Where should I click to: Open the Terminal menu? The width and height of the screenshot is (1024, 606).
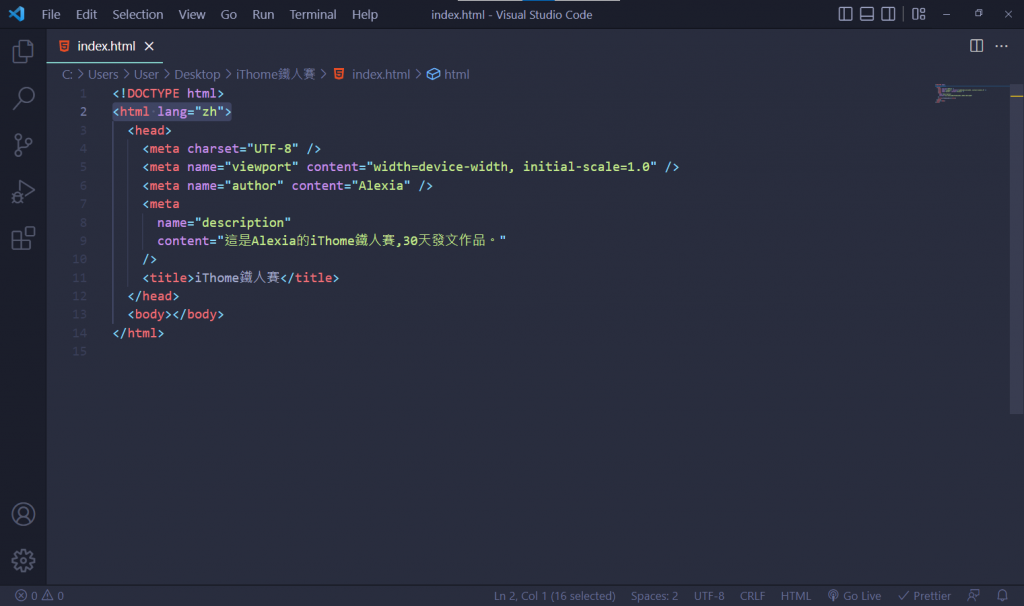click(313, 14)
